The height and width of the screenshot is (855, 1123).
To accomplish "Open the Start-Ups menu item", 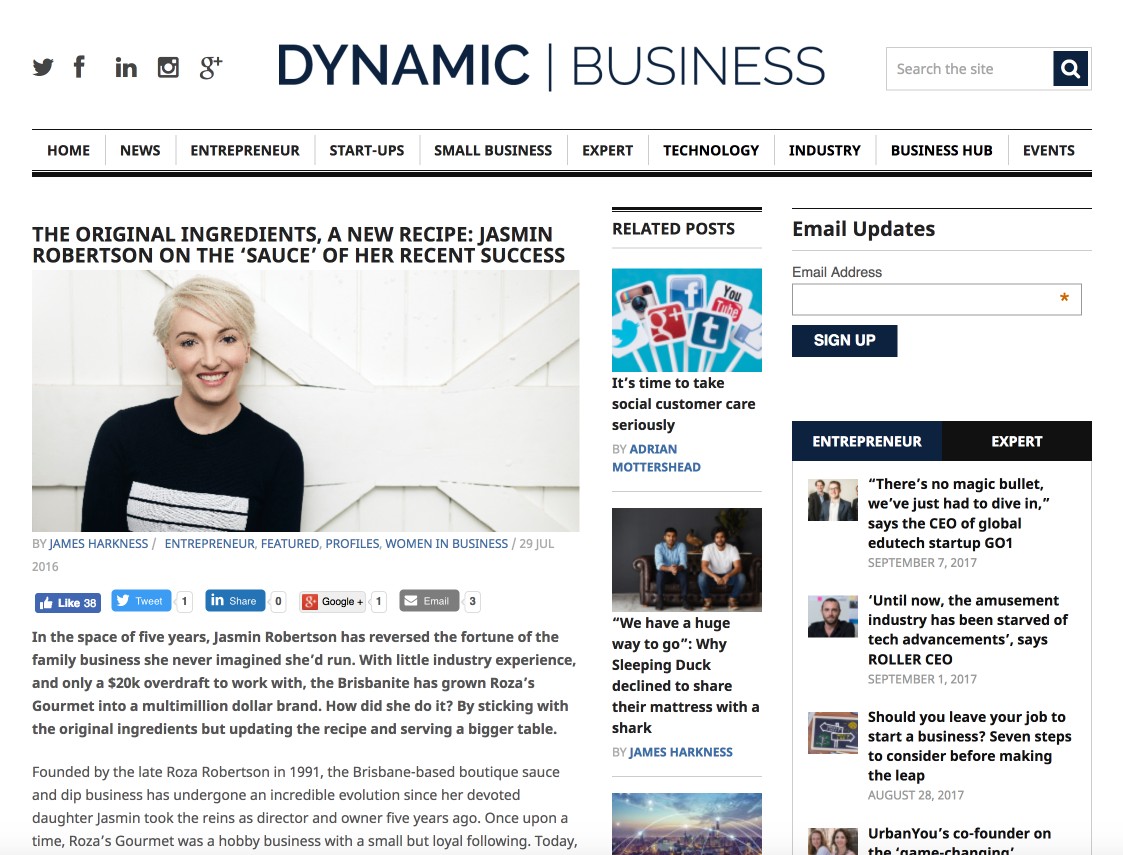I will pos(367,150).
